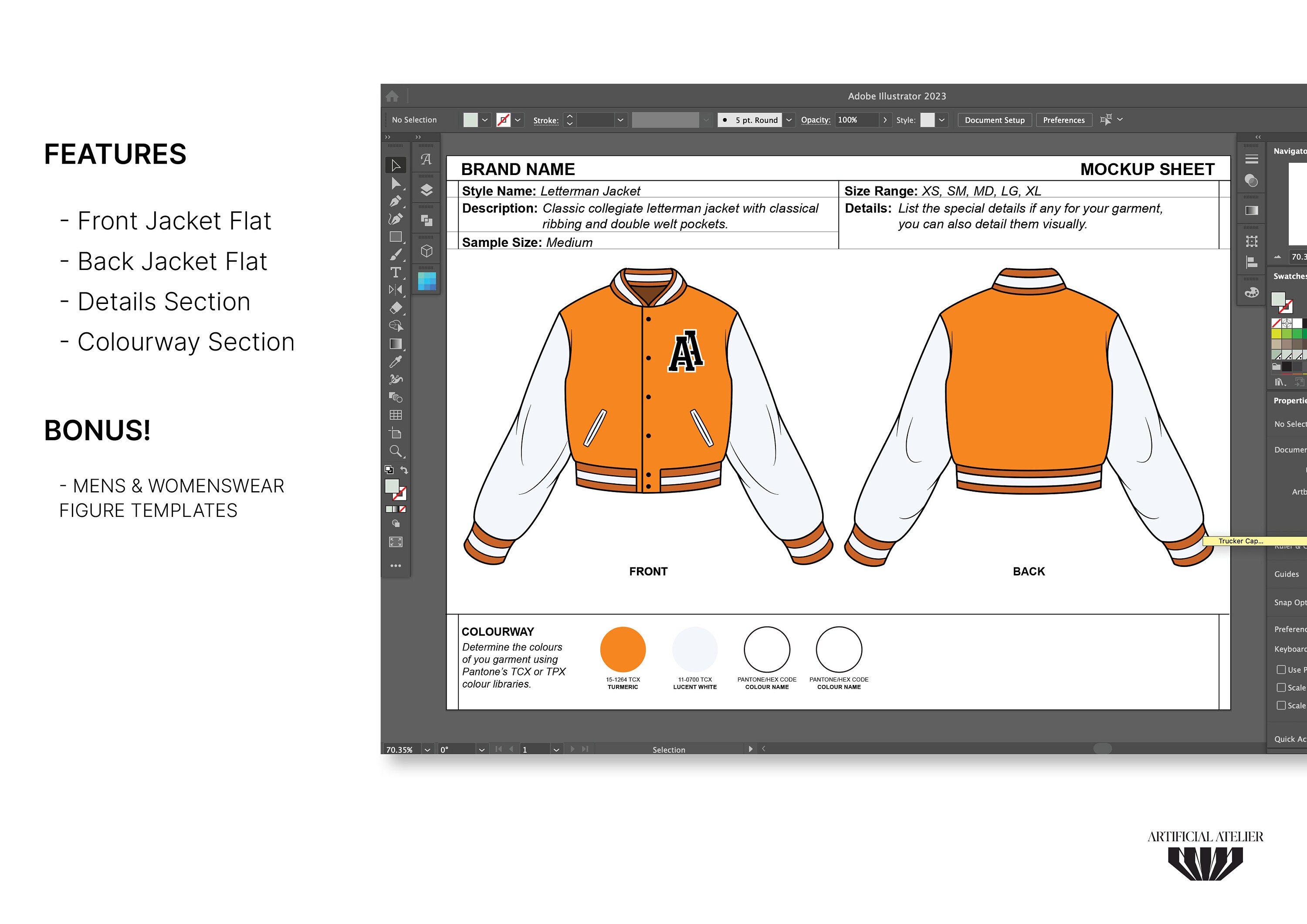This screenshot has width=1307, height=924.
Task: Switch to the Properties panel tab
Action: click(x=1290, y=401)
